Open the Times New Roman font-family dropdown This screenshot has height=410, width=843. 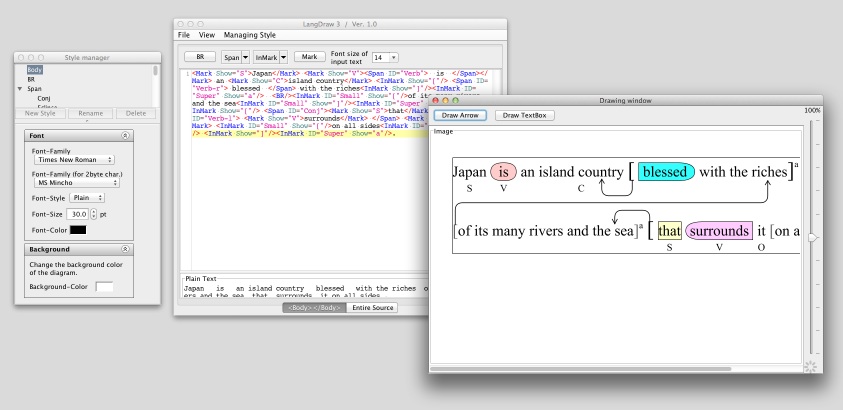pyautogui.click(x=74, y=158)
